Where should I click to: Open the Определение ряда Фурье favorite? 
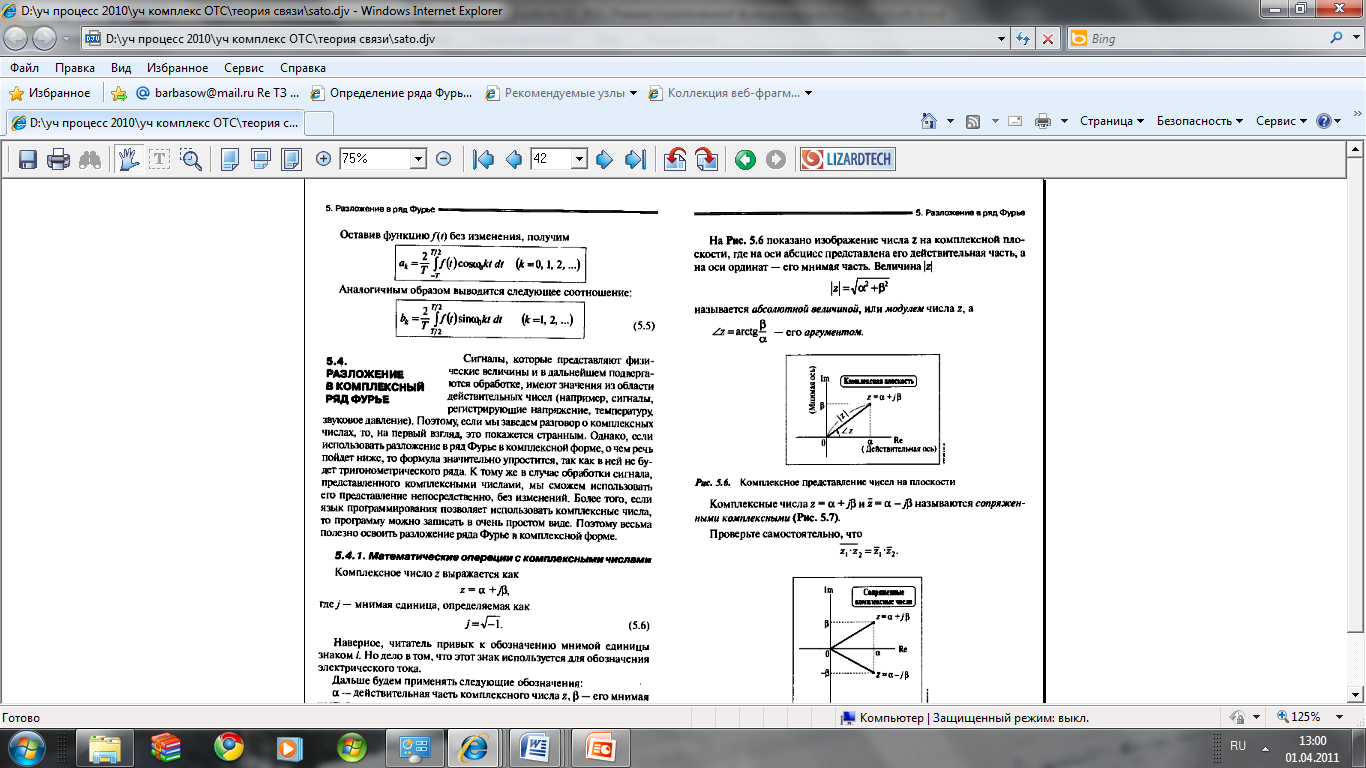391,93
